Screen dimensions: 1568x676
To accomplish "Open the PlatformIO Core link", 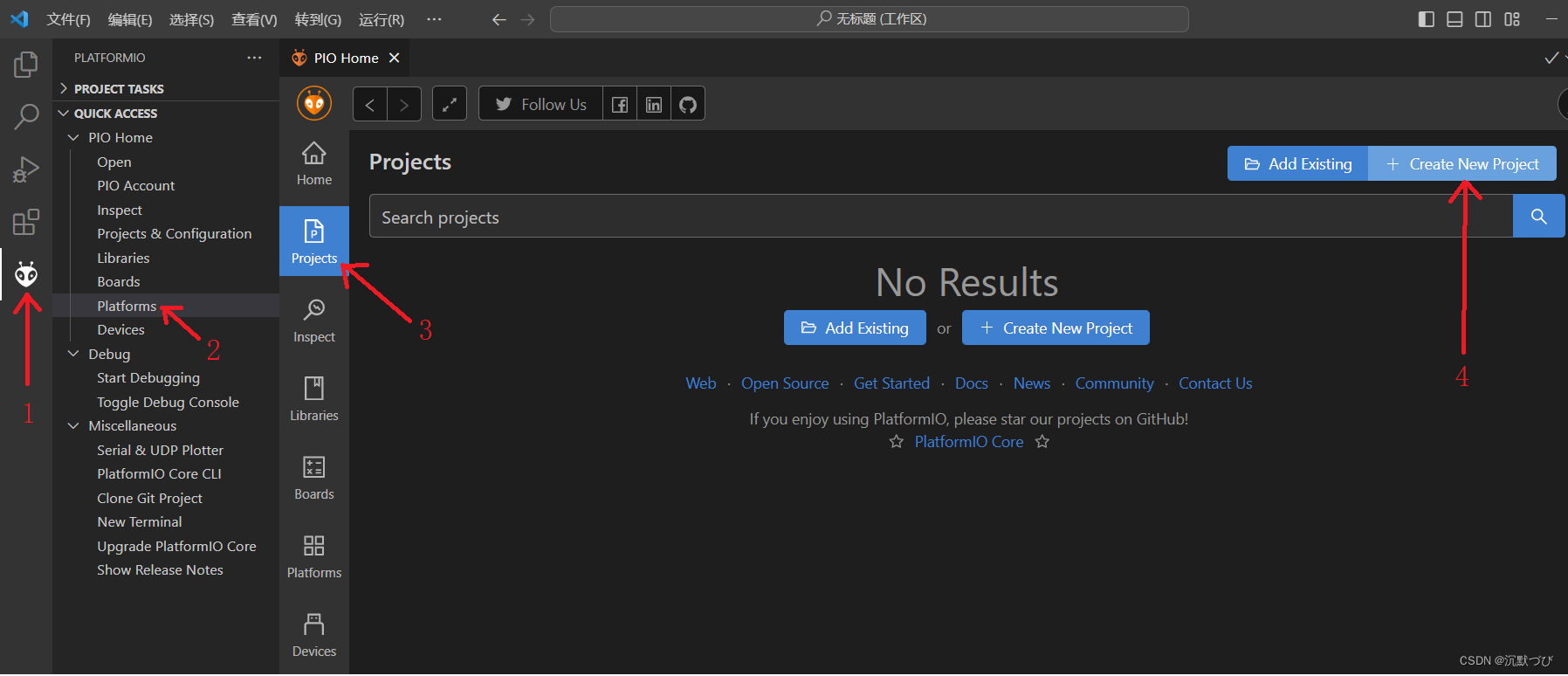I will pyautogui.click(x=969, y=442).
